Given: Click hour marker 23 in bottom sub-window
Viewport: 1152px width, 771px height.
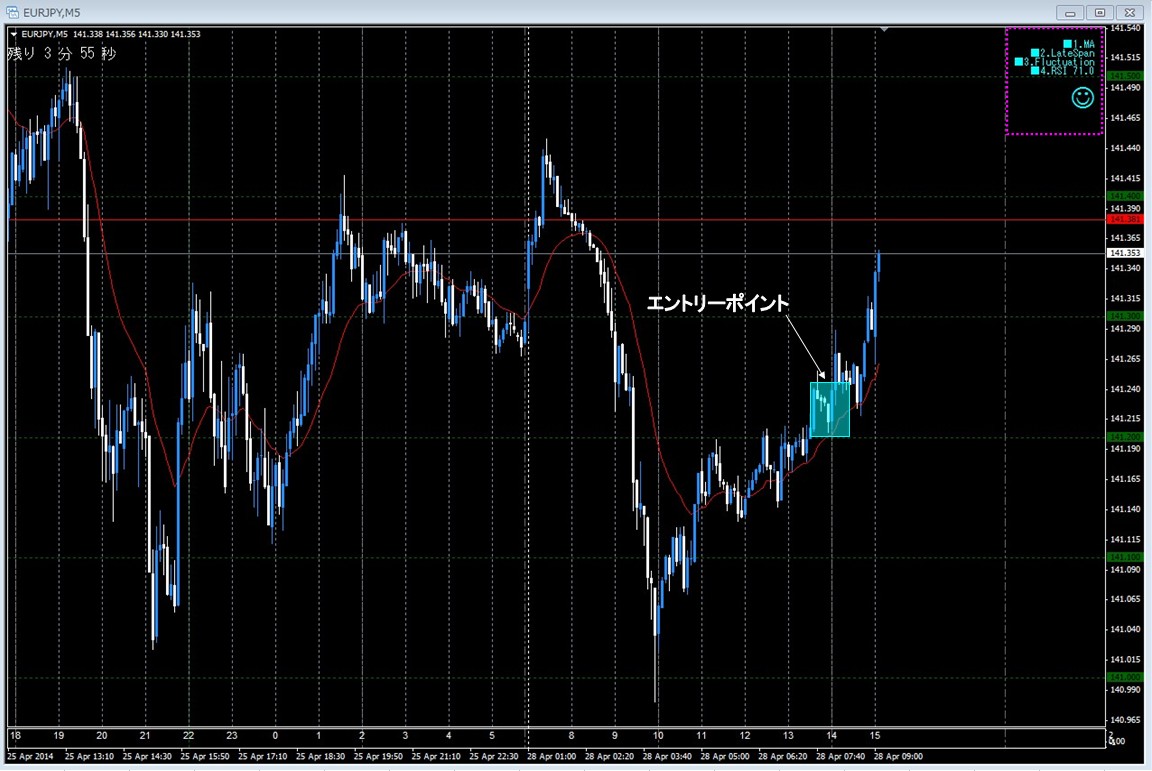Looking at the screenshot, I should coord(232,736).
